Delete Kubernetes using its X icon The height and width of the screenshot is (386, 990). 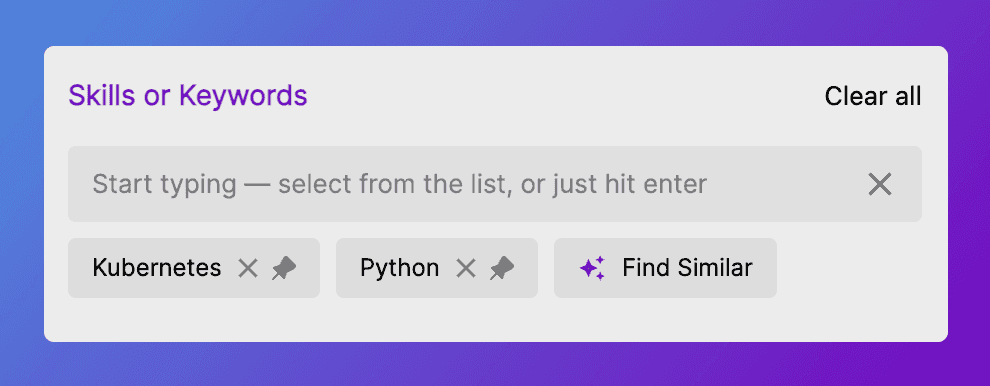pyautogui.click(x=248, y=268)
